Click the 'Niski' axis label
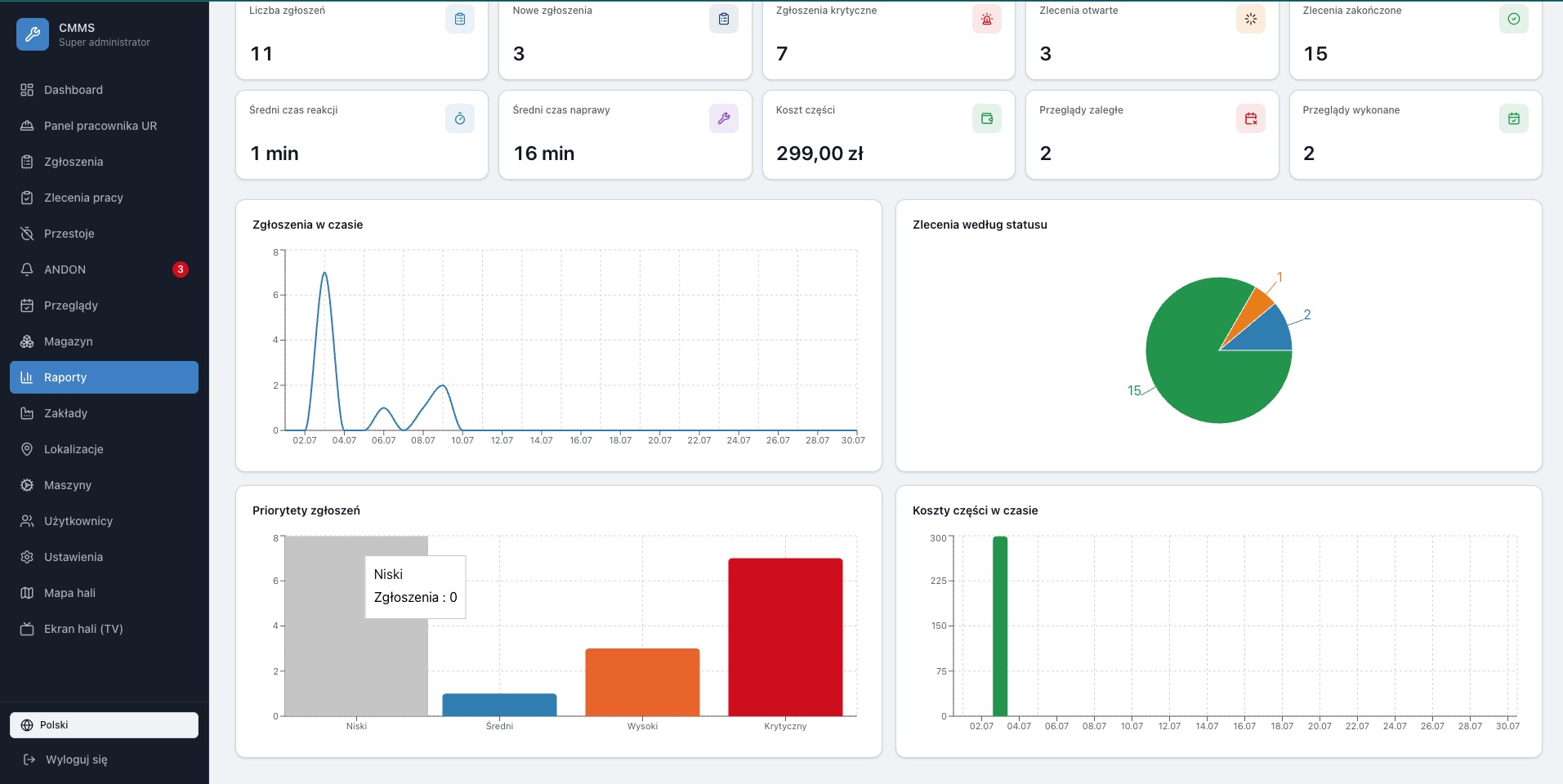The height and width of the screenshot is (784, 1563). [356, 726]
